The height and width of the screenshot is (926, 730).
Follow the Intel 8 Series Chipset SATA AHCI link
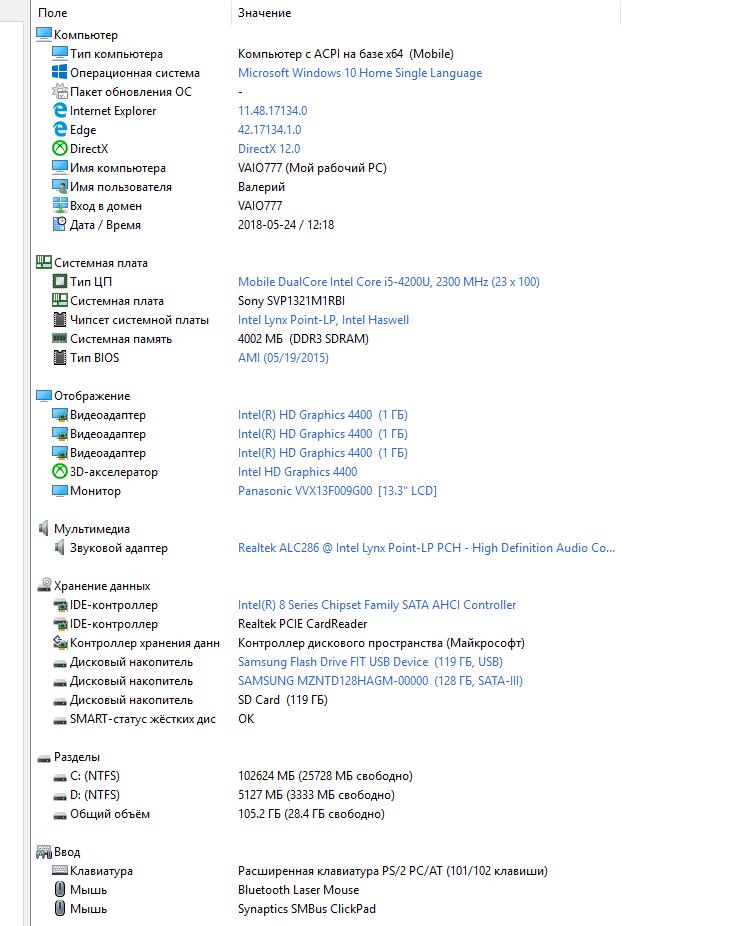377,605
